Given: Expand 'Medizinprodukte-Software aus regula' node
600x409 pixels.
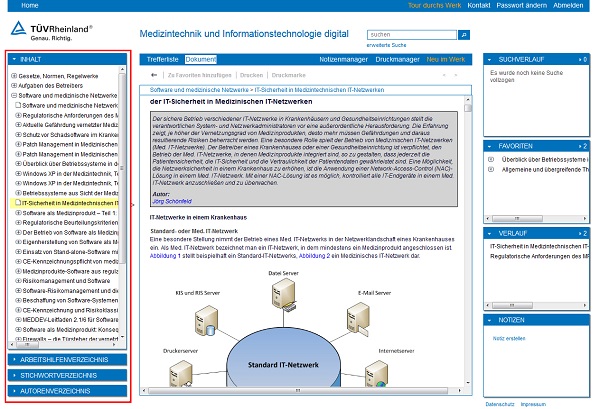Looking at the screenshot, I should point(18,271).
